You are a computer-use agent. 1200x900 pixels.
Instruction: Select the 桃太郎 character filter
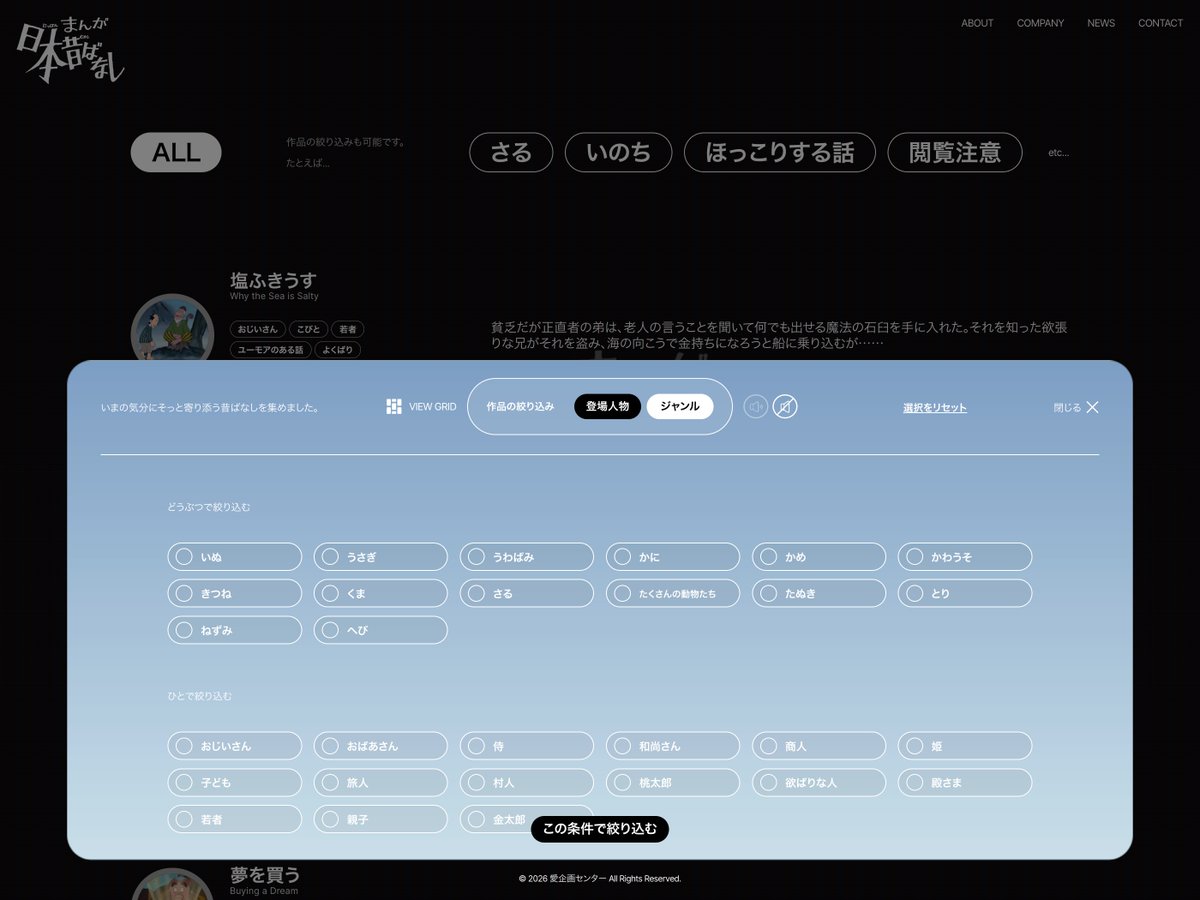(x=672, y=782)
